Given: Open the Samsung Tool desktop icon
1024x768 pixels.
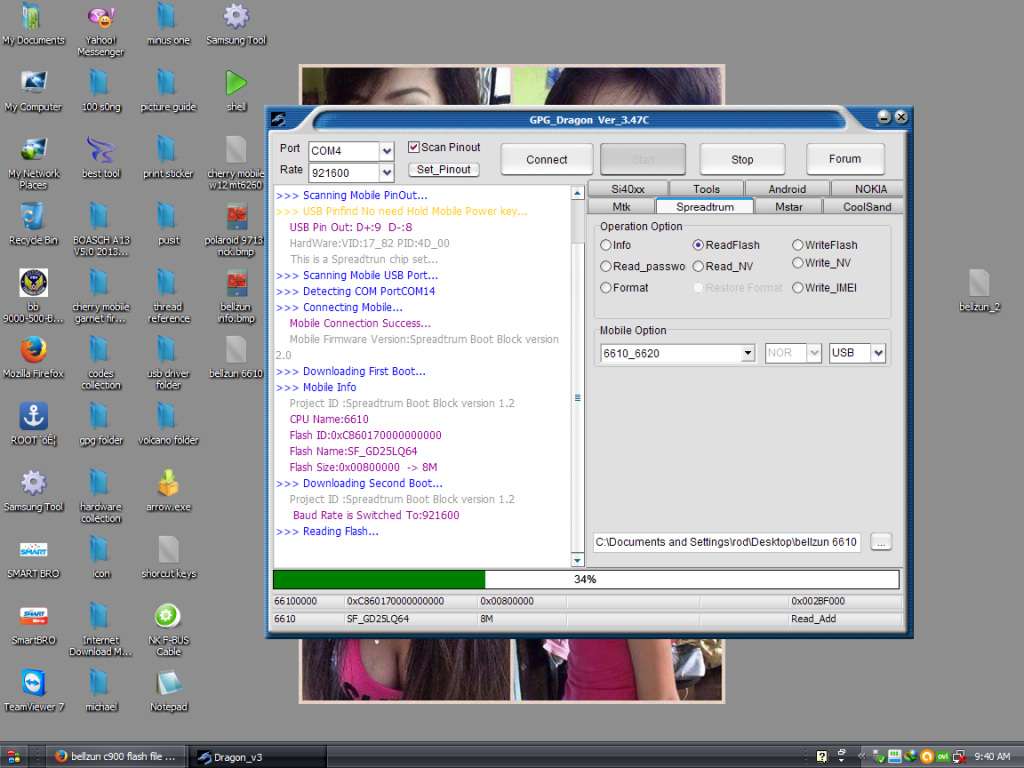Looking at the screenshot, I should click(x=236, y=18).
